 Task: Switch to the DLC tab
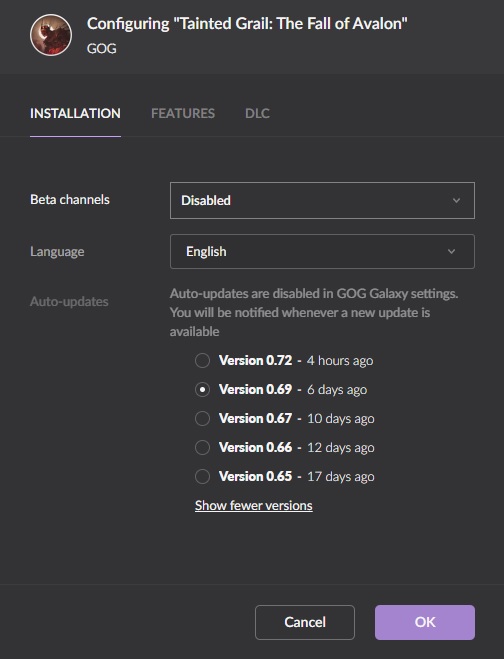[257, 113]
